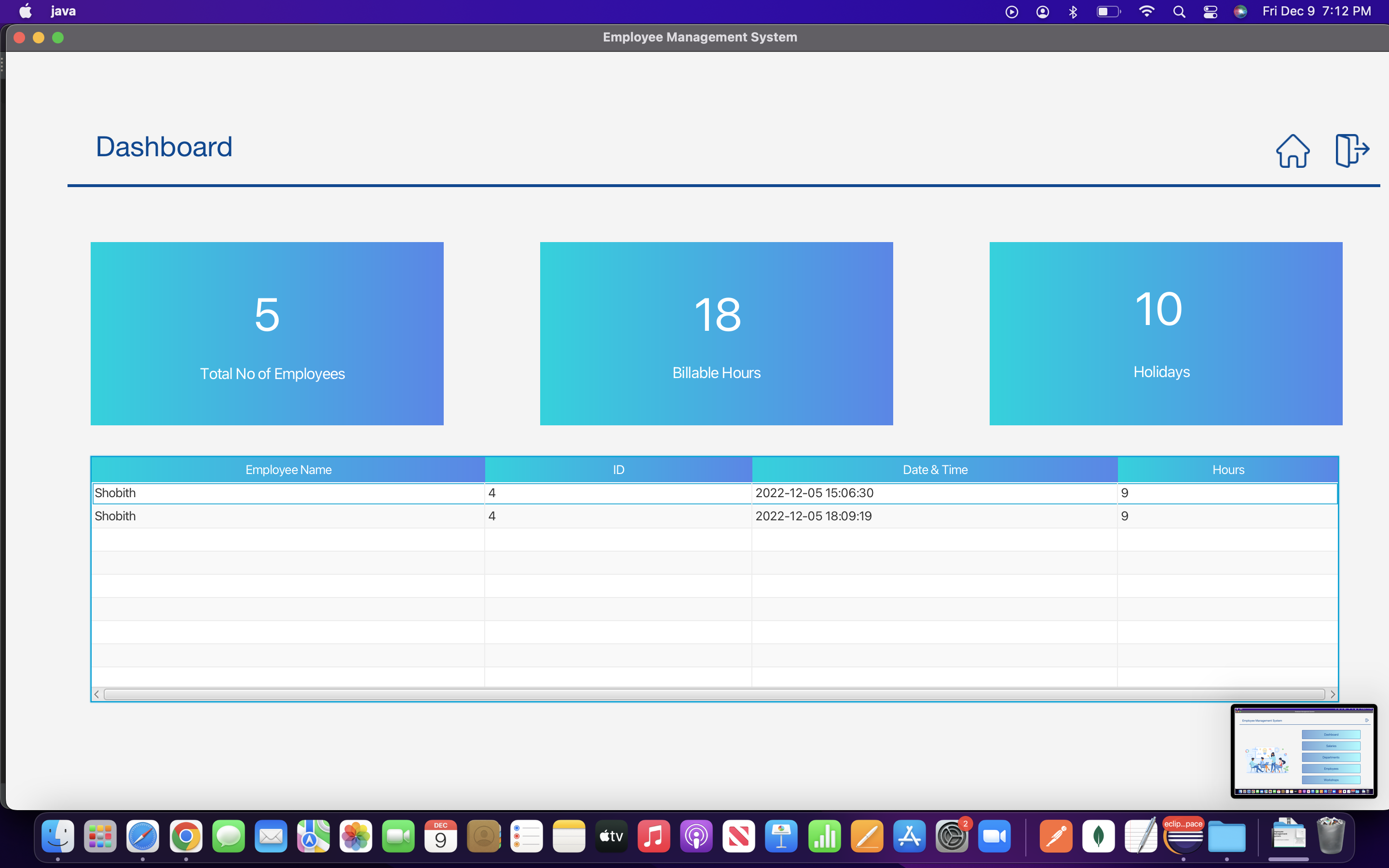This screenshot has width=1389, height=868.
Task: Open the Eclipse workspace dock icon
Action: click(x=1184, y=837)
